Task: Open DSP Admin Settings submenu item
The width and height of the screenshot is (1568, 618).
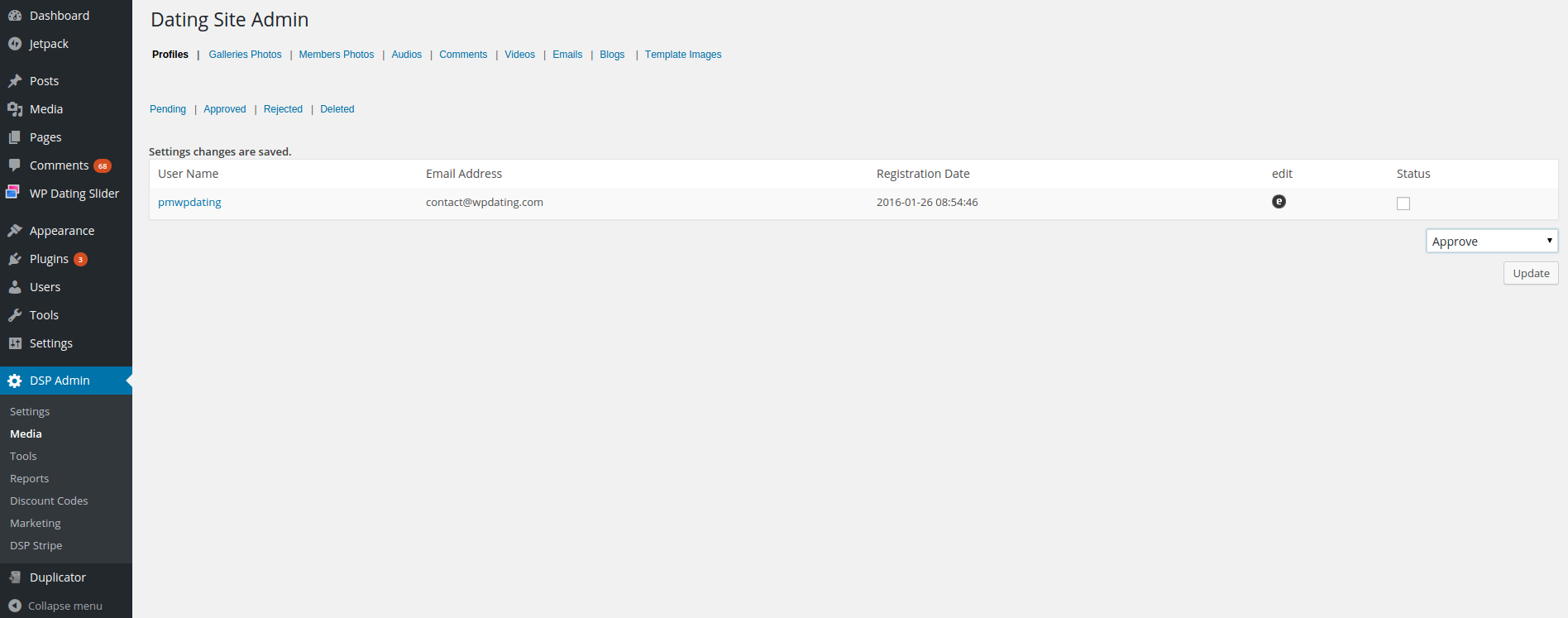Action: [x=30, y=411]
